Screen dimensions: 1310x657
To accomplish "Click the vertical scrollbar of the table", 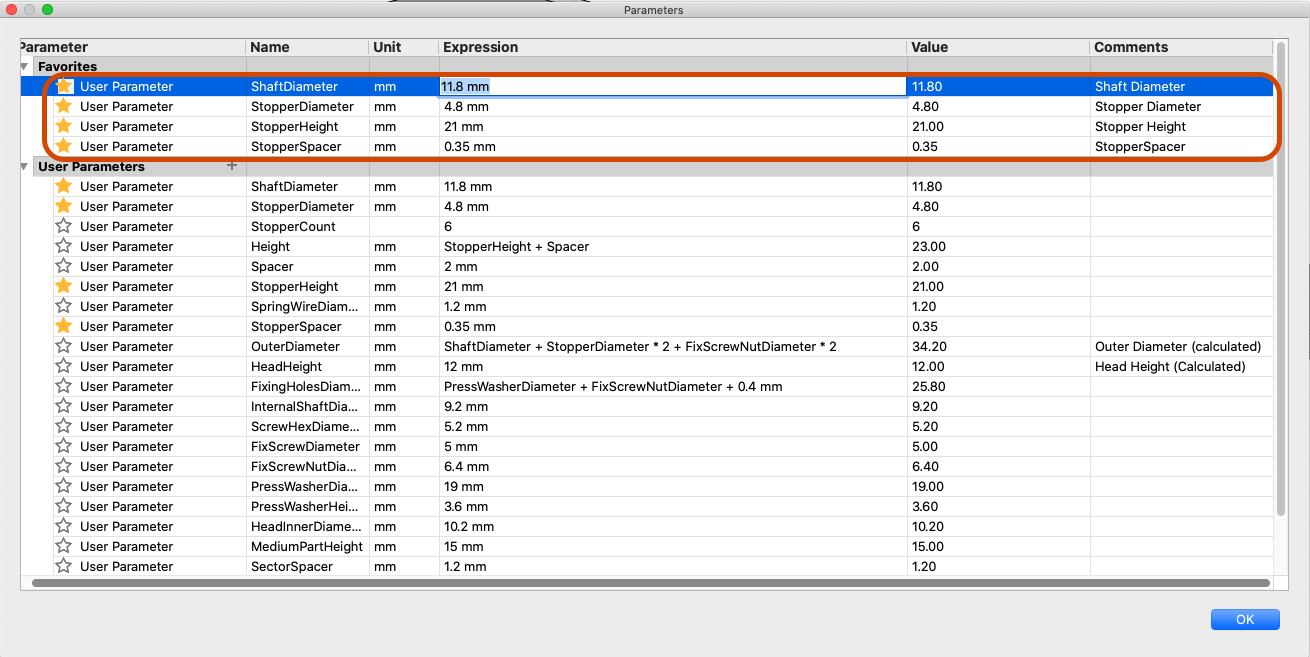I will point(1280,280).
